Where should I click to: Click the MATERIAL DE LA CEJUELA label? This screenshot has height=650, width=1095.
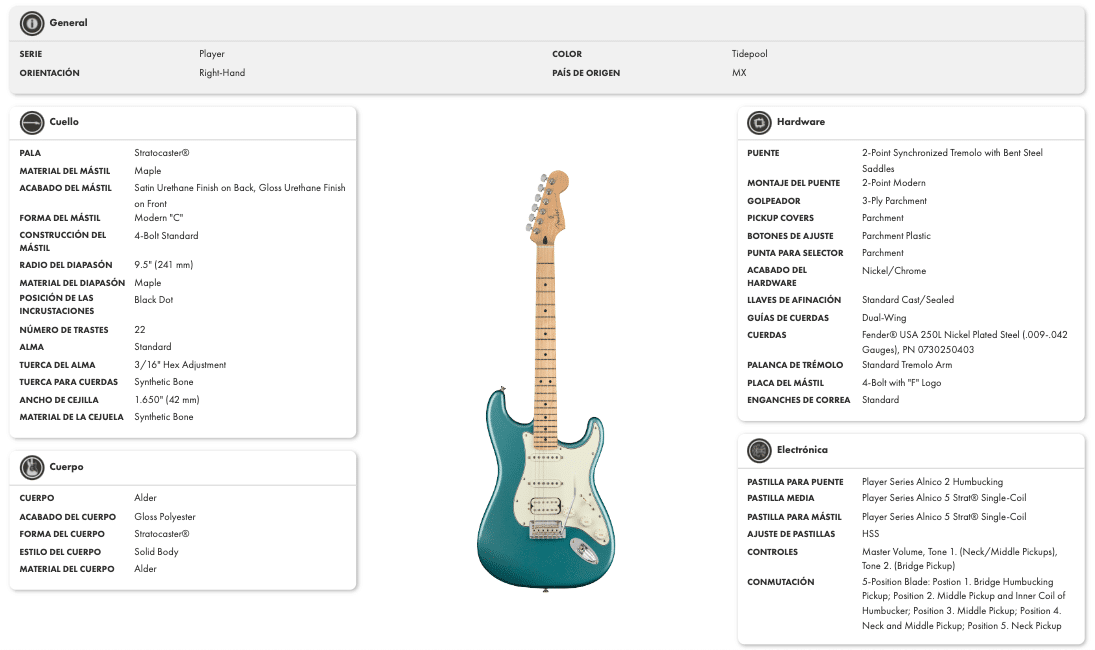[71, 417]
